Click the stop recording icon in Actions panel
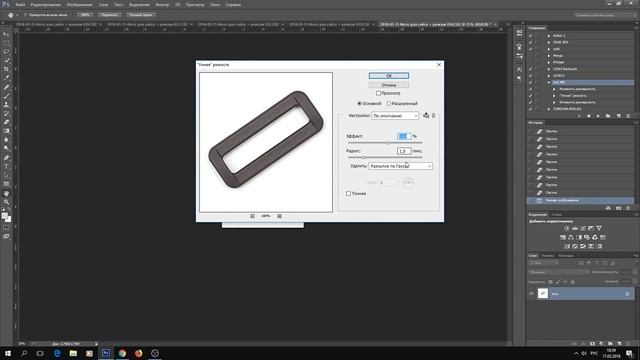 [x=579, y=116]
